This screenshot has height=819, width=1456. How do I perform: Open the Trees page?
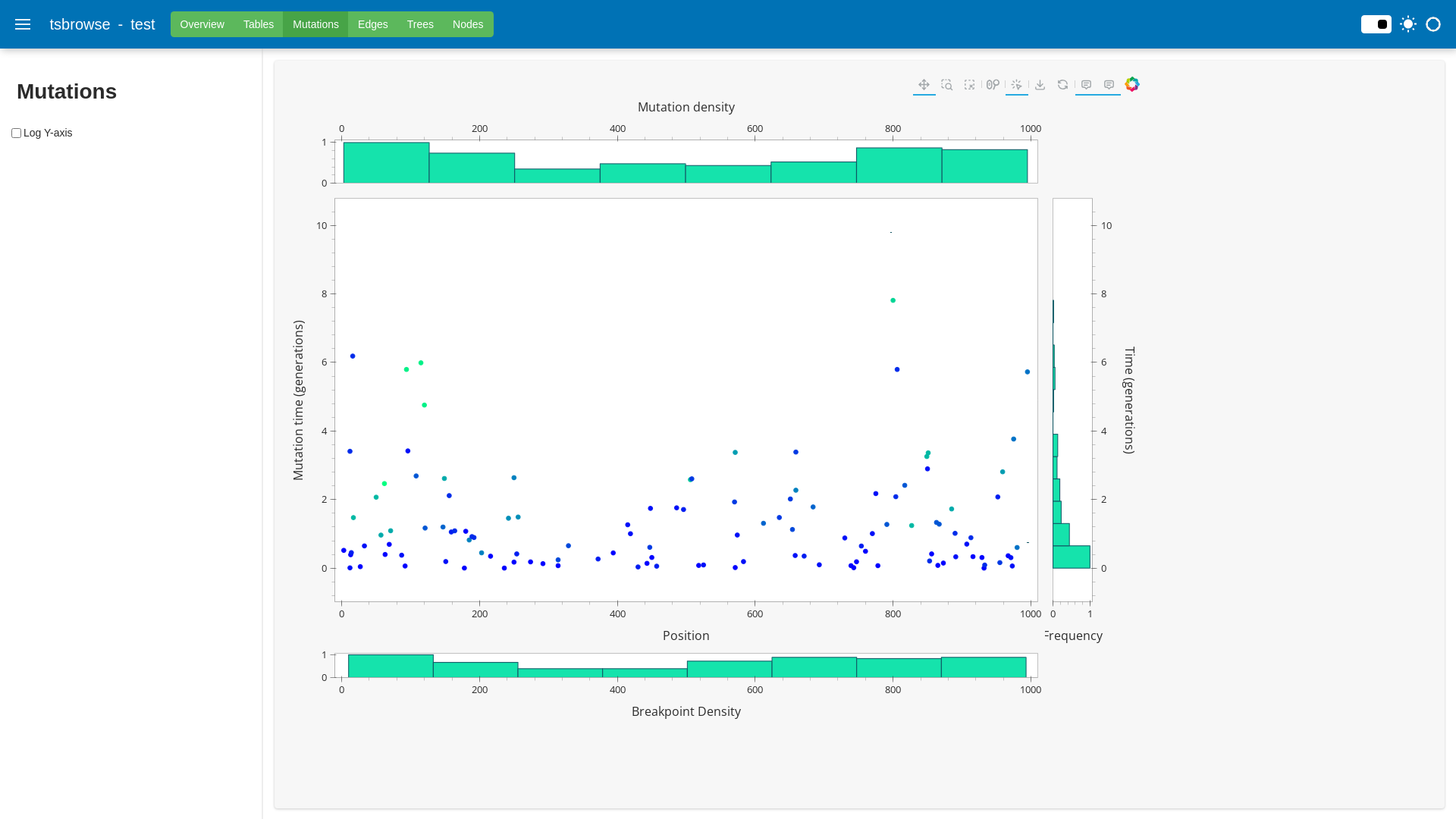click(x=420, y=24)
